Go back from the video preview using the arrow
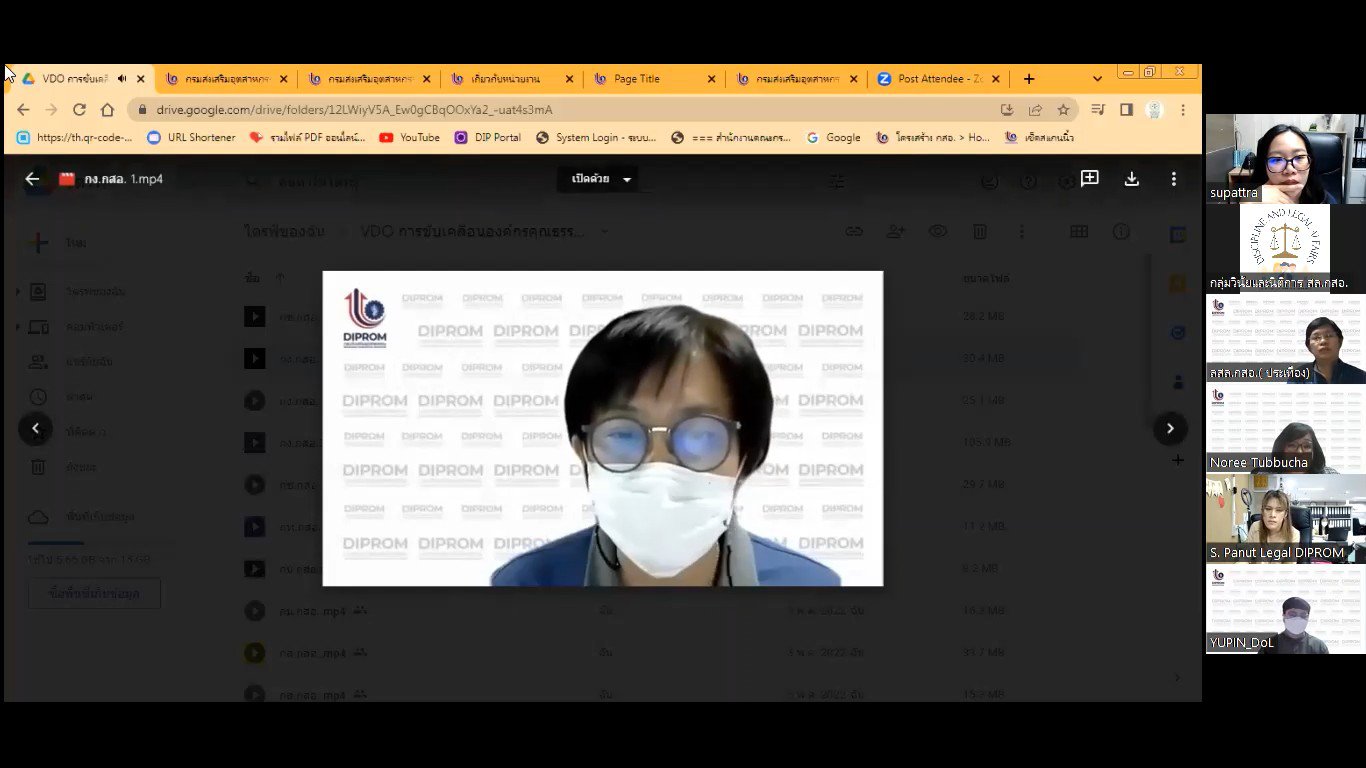Viewport: 1366px width, 768px height. point(32,179)
